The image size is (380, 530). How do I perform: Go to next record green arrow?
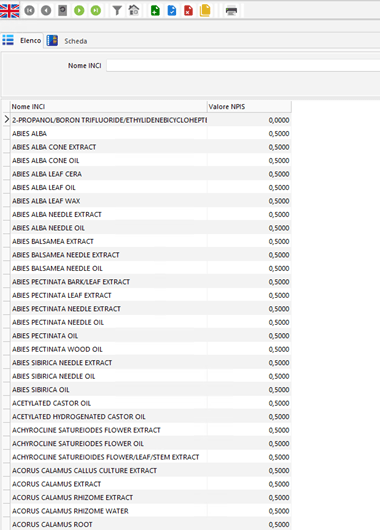tap(79, 11)
